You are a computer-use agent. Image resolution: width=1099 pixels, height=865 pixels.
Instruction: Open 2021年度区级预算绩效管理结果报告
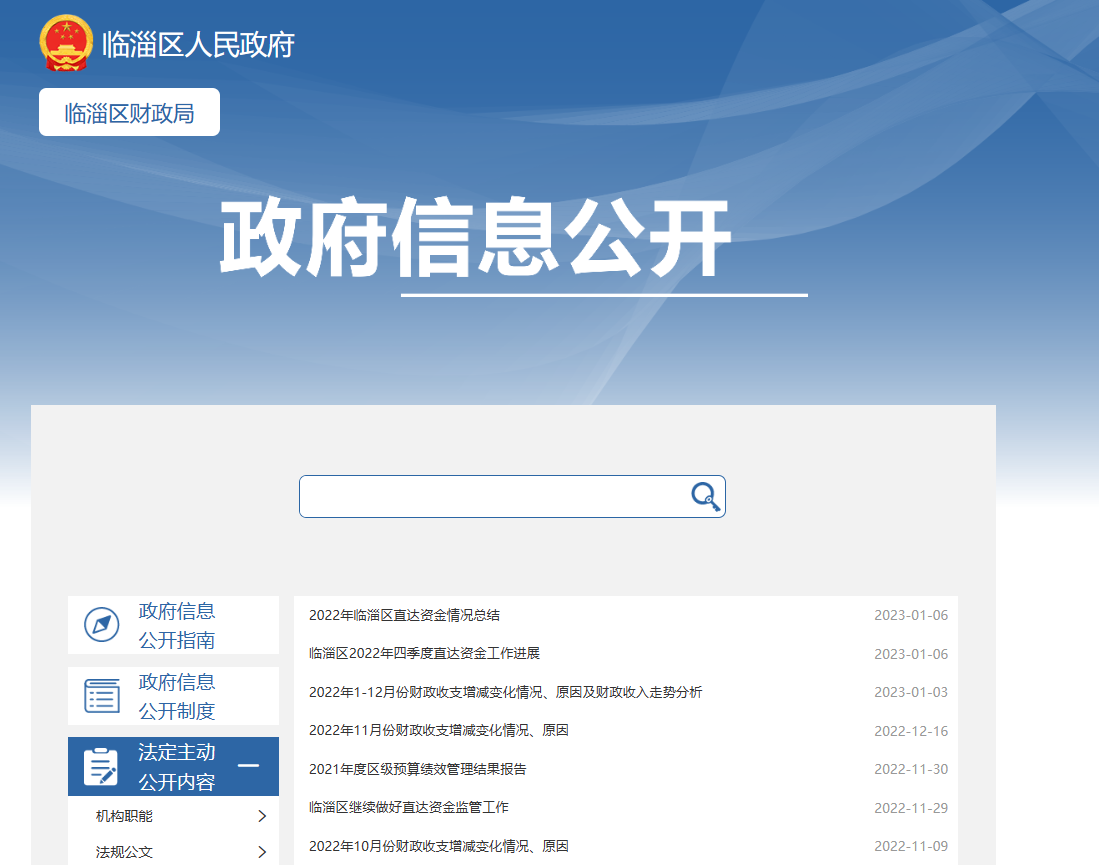tap(417, 769)
